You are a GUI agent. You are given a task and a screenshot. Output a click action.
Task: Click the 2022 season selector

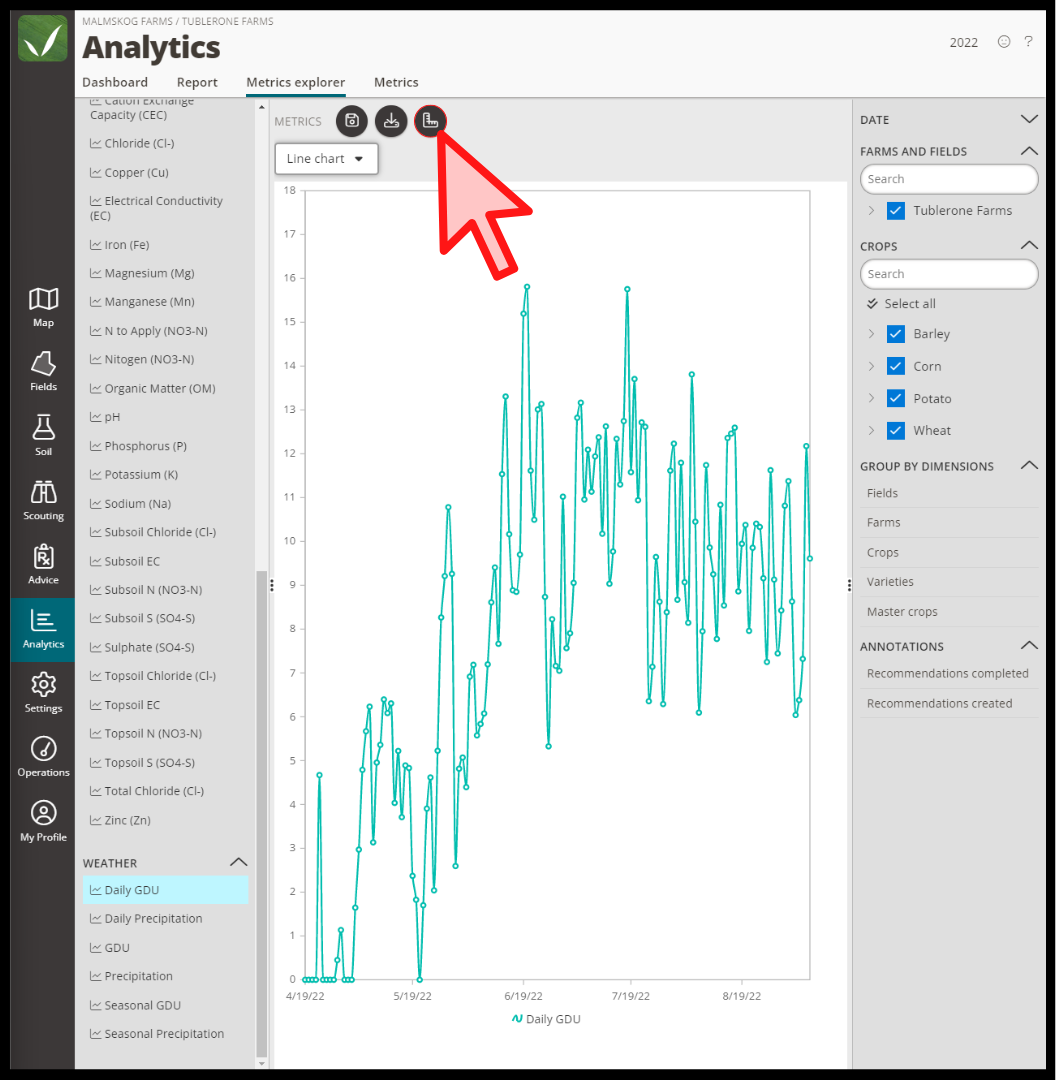963,43
